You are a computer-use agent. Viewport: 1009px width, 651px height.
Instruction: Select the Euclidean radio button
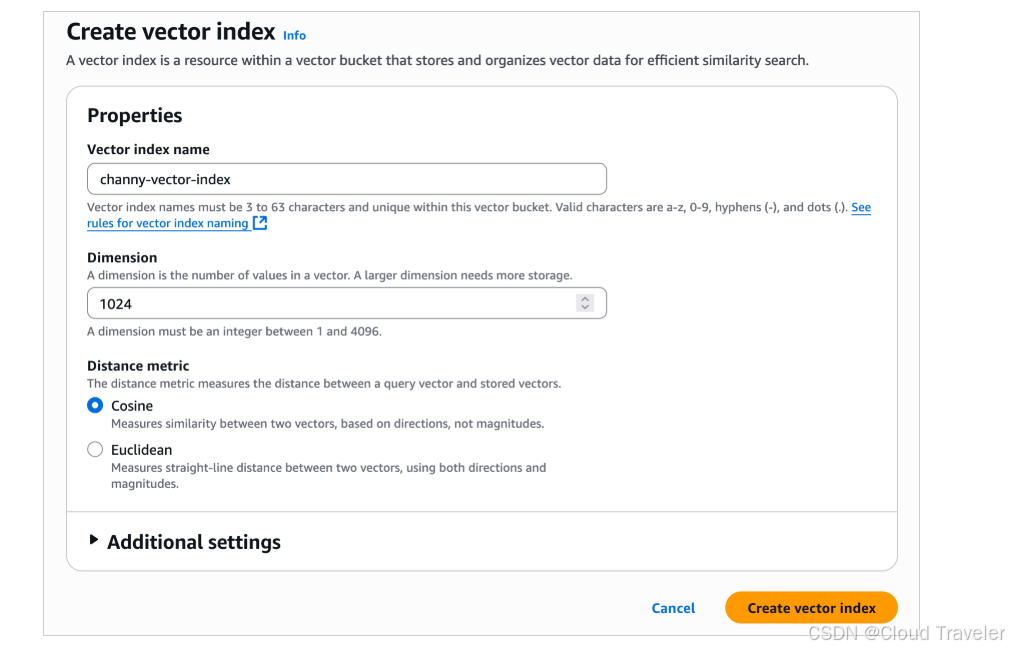(95, 450)
